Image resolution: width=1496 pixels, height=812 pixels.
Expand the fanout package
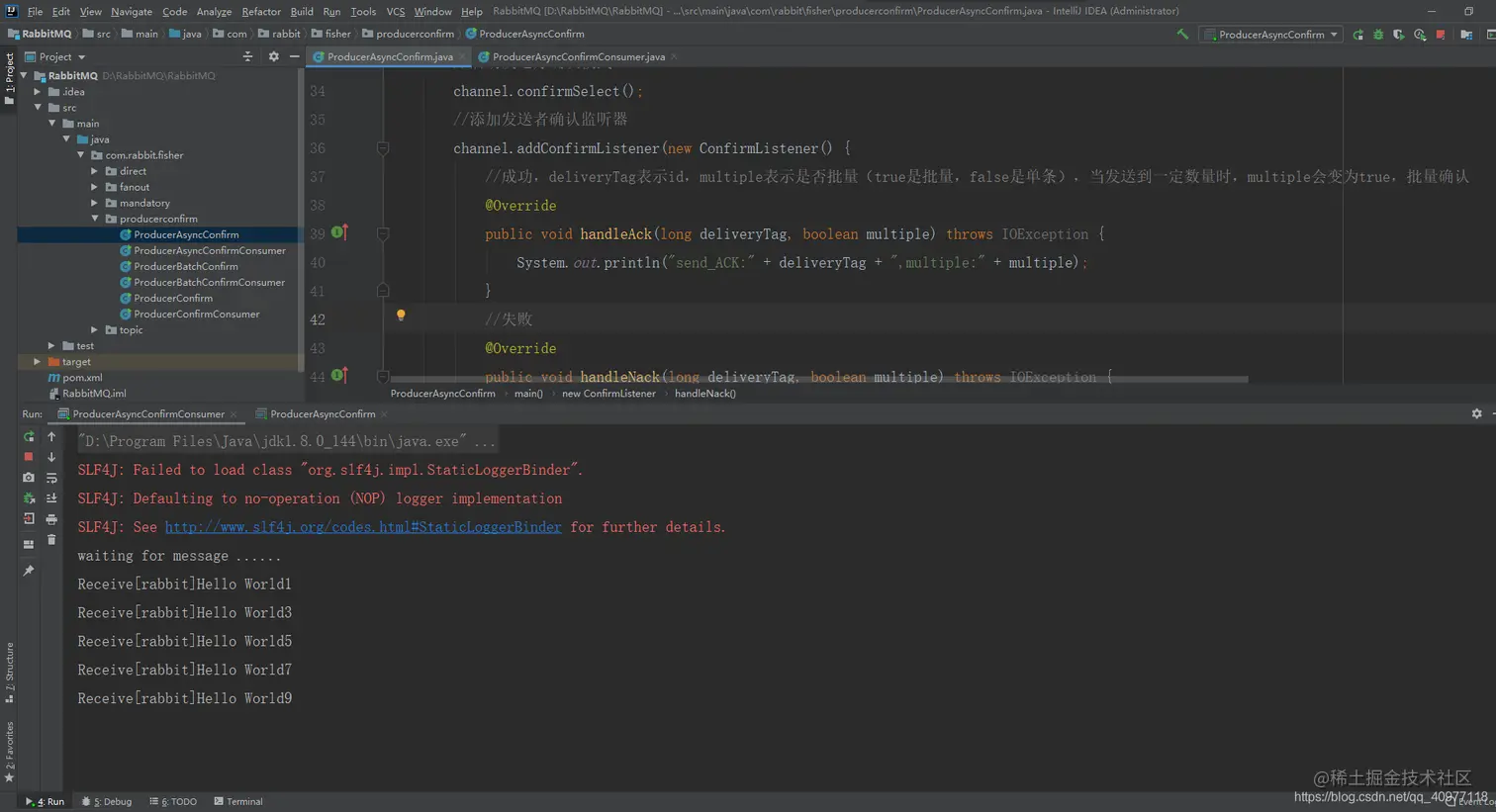point(95,187)
